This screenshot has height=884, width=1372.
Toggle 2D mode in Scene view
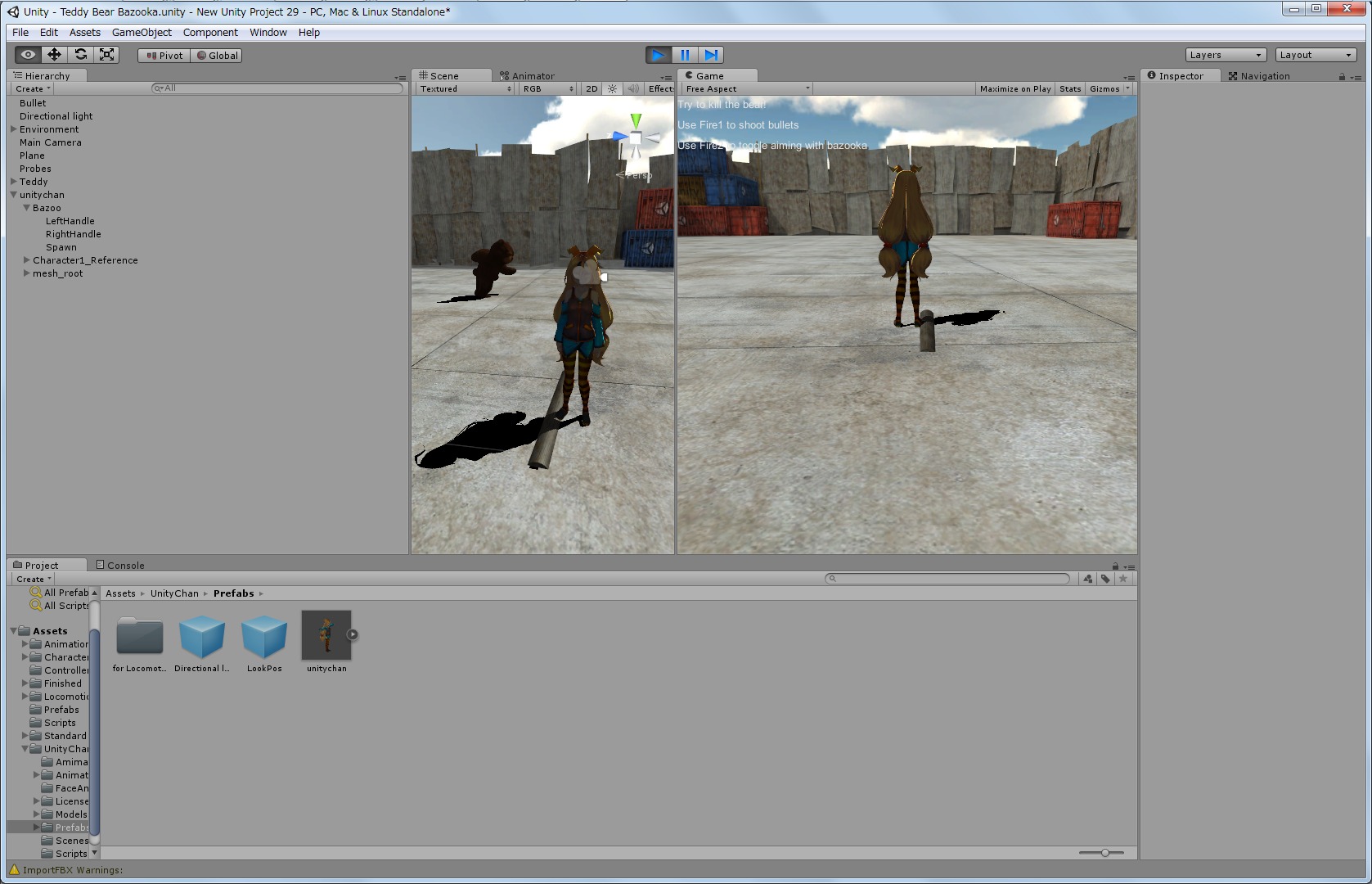tap(592, 88)
